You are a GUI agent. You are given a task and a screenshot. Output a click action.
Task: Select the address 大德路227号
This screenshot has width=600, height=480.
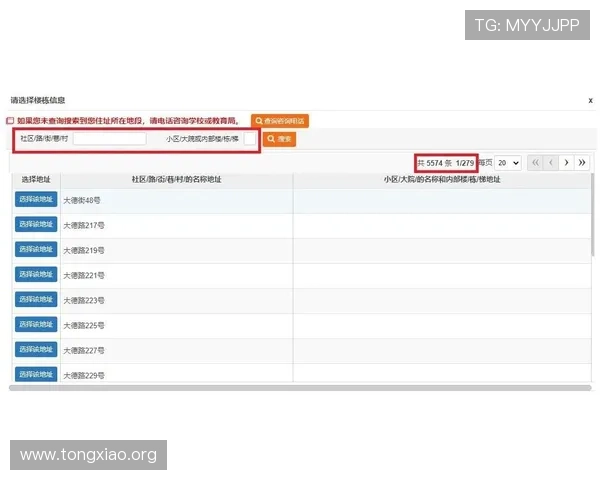[x=36, y=349]
